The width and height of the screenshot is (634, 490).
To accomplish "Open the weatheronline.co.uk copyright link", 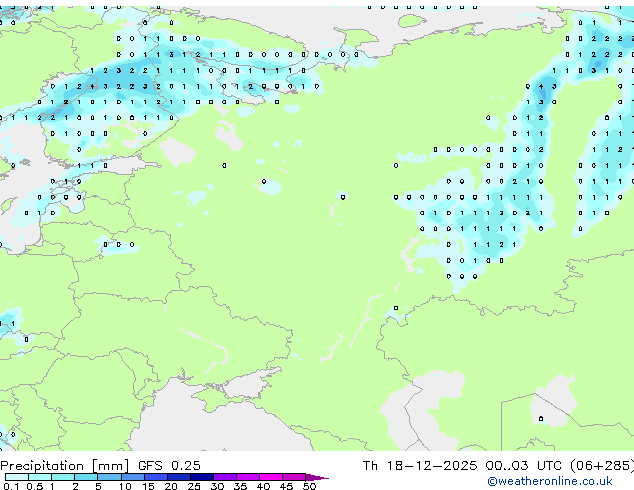I will [x=550, y=481].
